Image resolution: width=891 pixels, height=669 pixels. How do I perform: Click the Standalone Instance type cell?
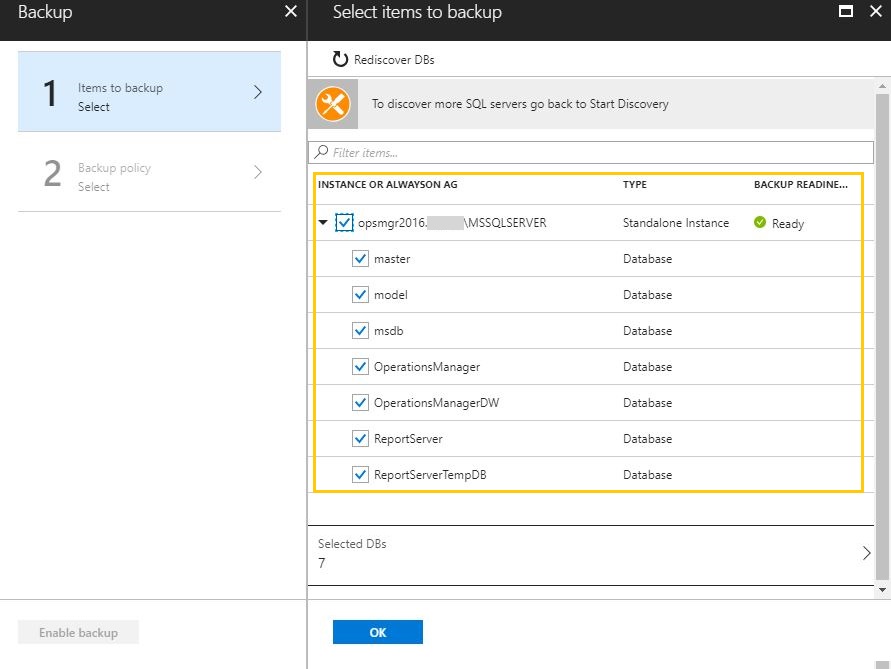pos(676,223)
